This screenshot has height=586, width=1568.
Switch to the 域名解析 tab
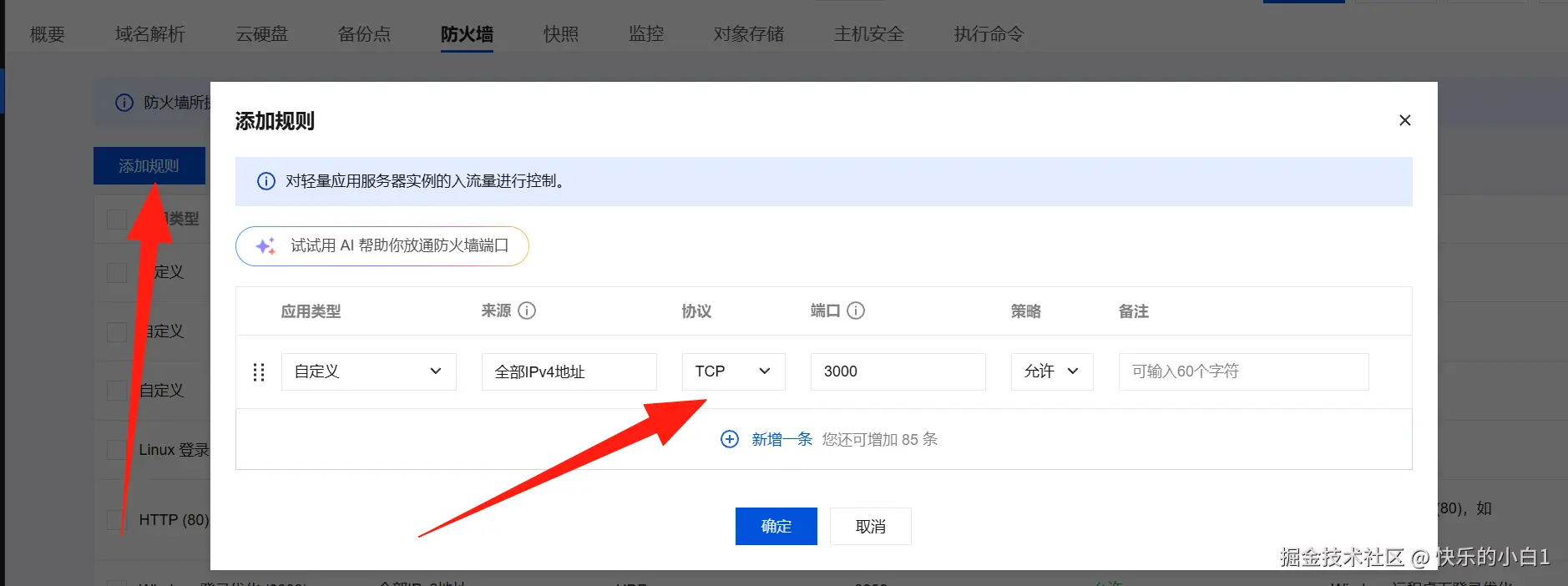(150, 34)
